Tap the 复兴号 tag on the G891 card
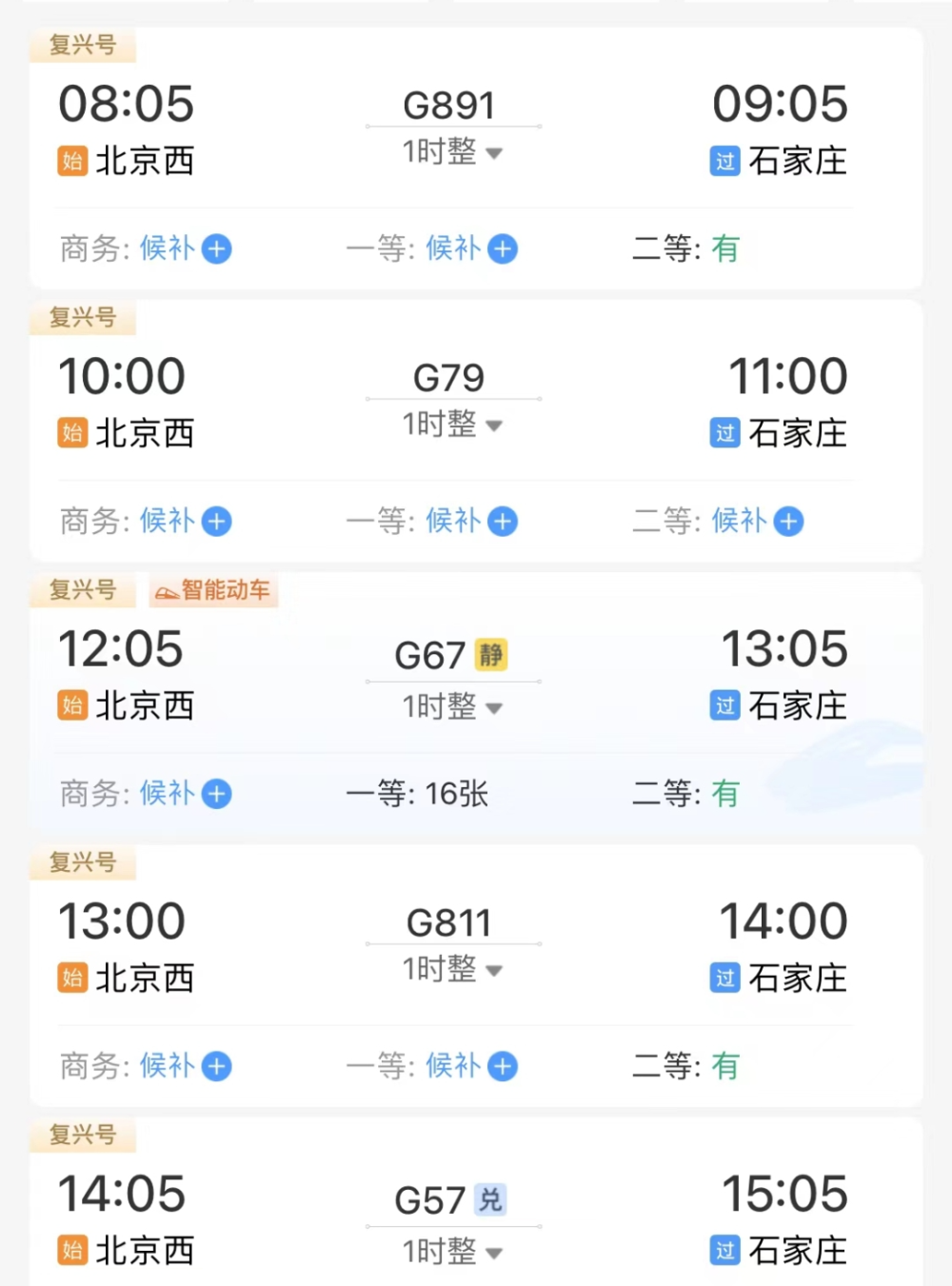Image resolution: width=952 pixels, height=1286 pixels. [83, 46]
